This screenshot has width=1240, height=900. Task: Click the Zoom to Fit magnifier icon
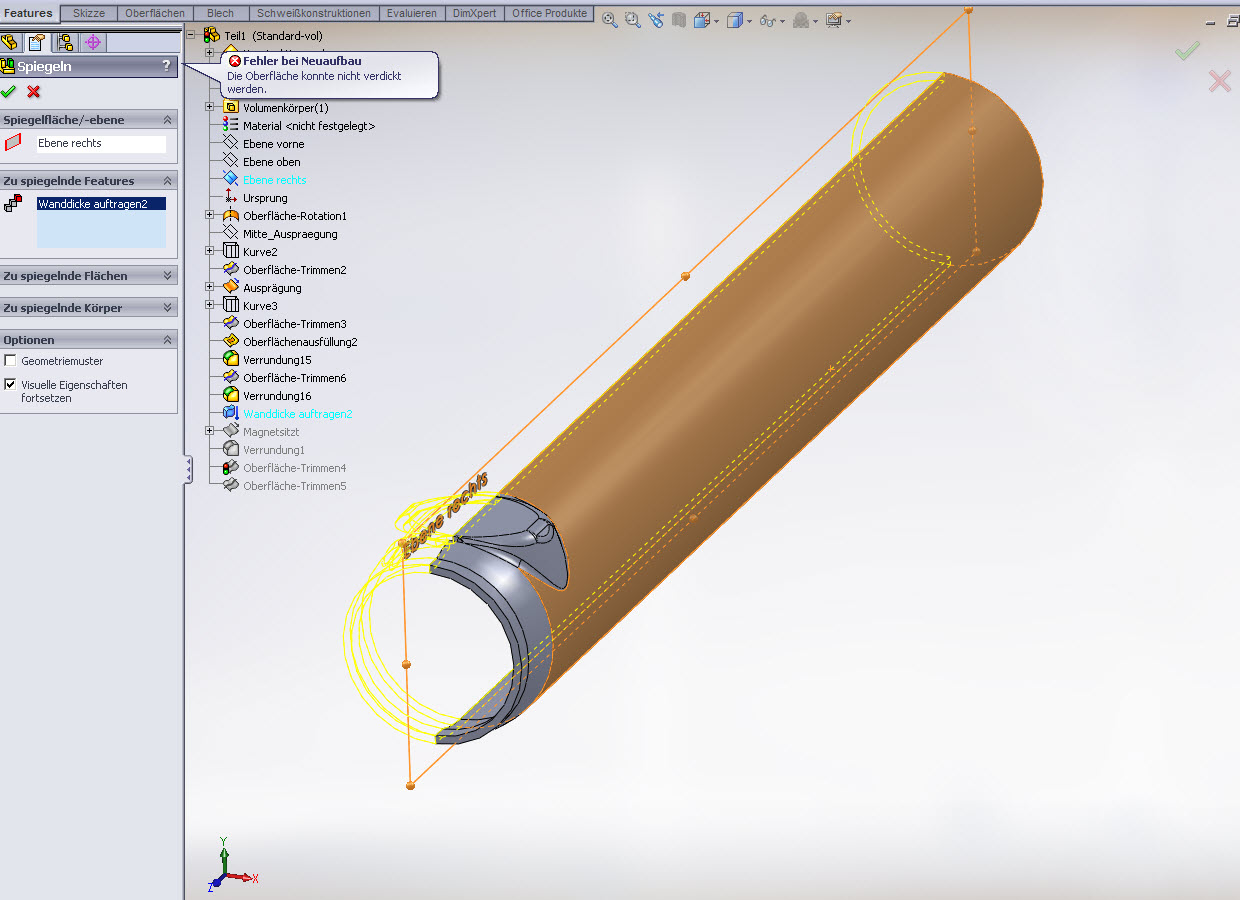(x=609, y=20)
